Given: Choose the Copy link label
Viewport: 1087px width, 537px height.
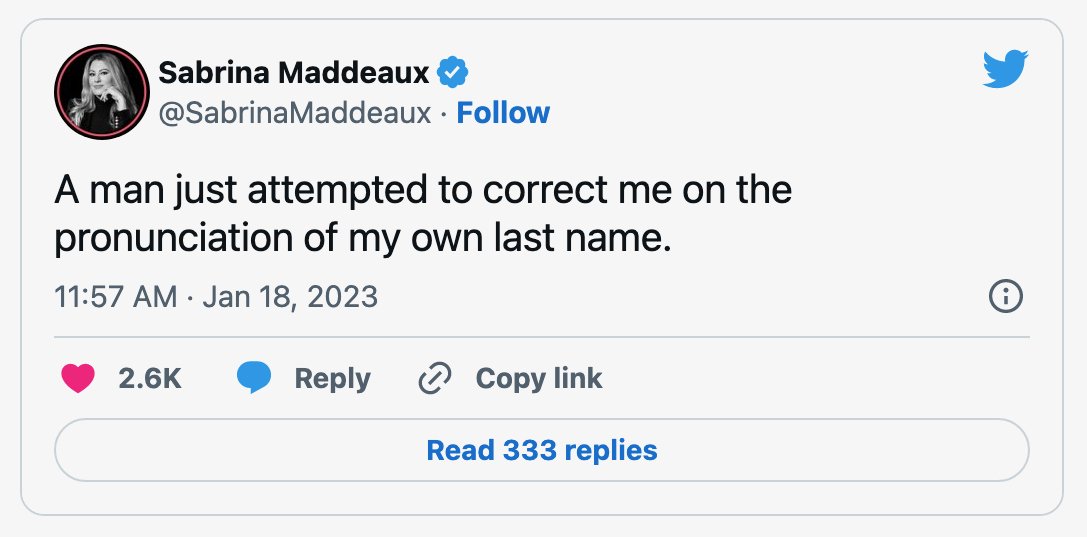Looking at the screenshot, I should pos(539,378).
